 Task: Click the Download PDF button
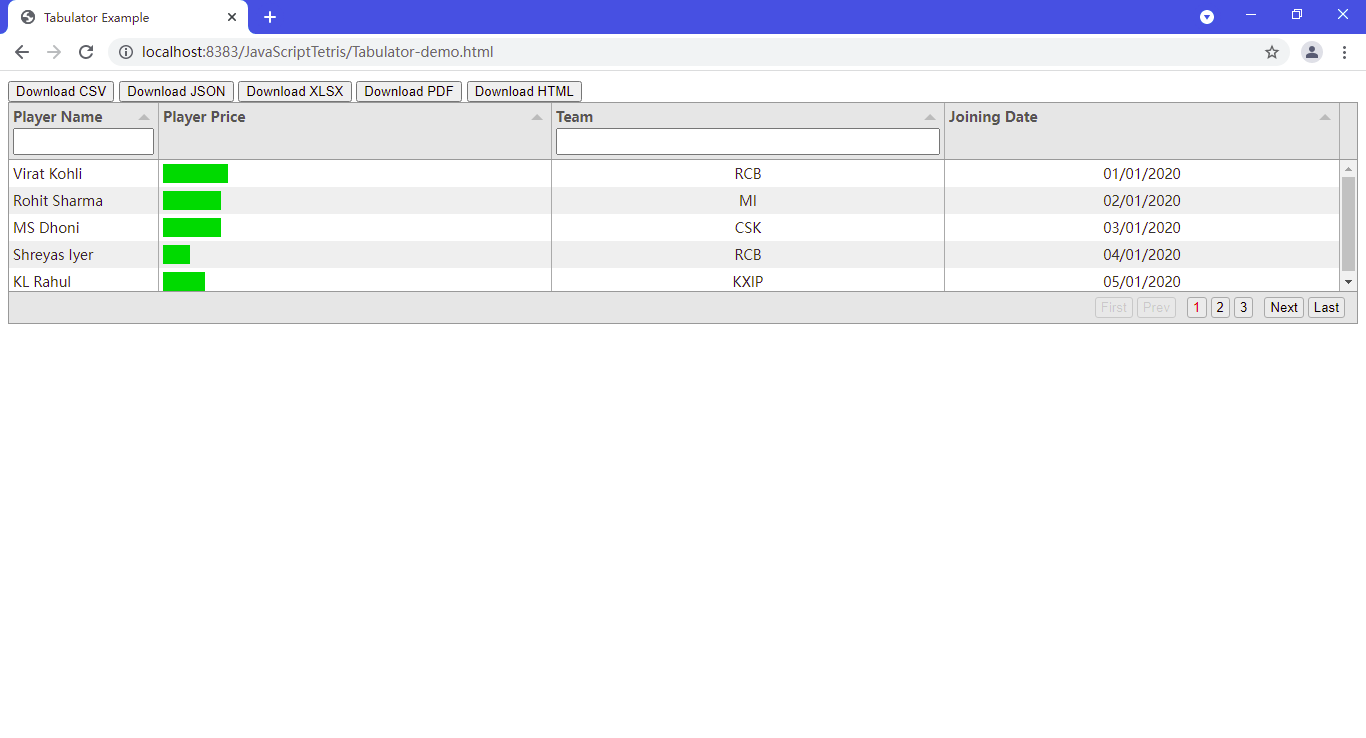pyautogui.click(x=408, y=91)
